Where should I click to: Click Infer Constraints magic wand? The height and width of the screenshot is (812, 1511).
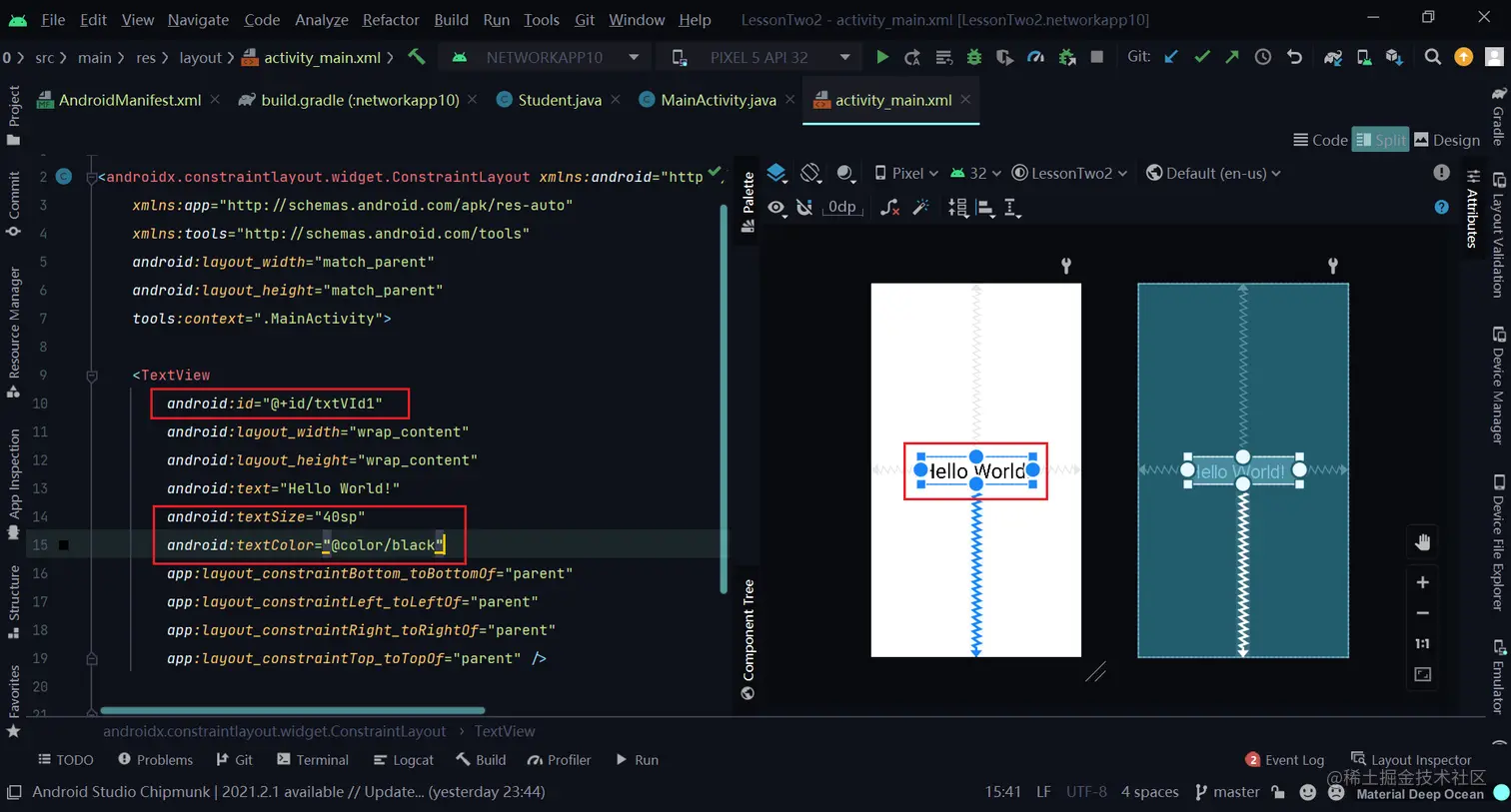pos(921,208)
